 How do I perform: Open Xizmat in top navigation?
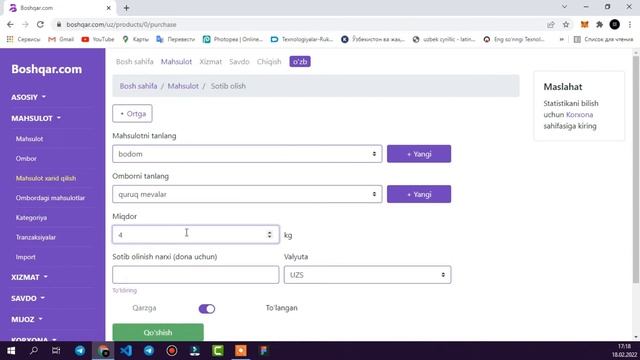[211, 62]
